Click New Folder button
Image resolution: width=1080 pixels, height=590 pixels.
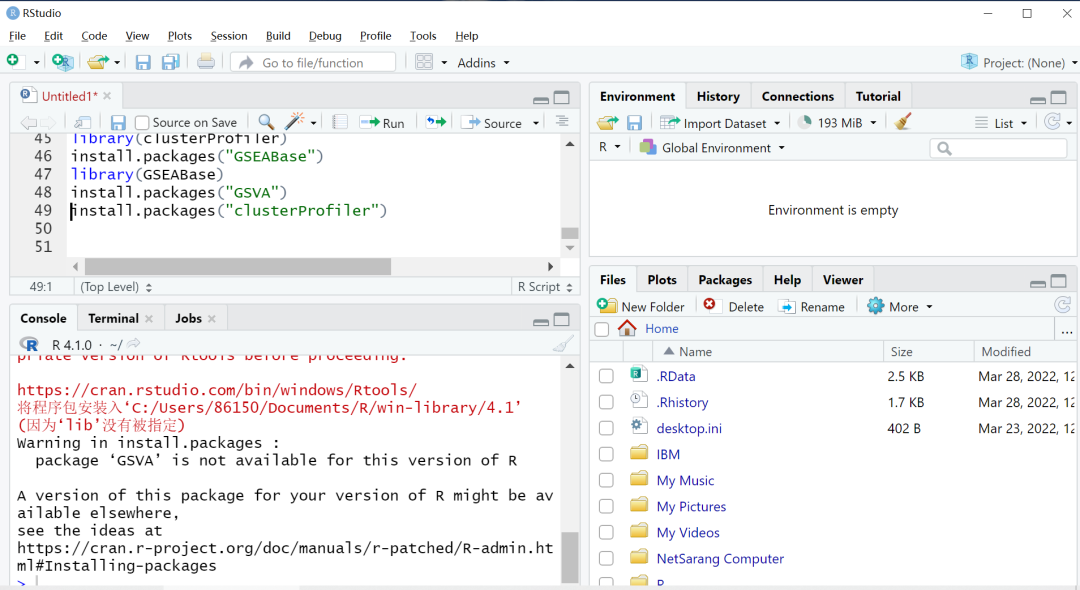641,306
